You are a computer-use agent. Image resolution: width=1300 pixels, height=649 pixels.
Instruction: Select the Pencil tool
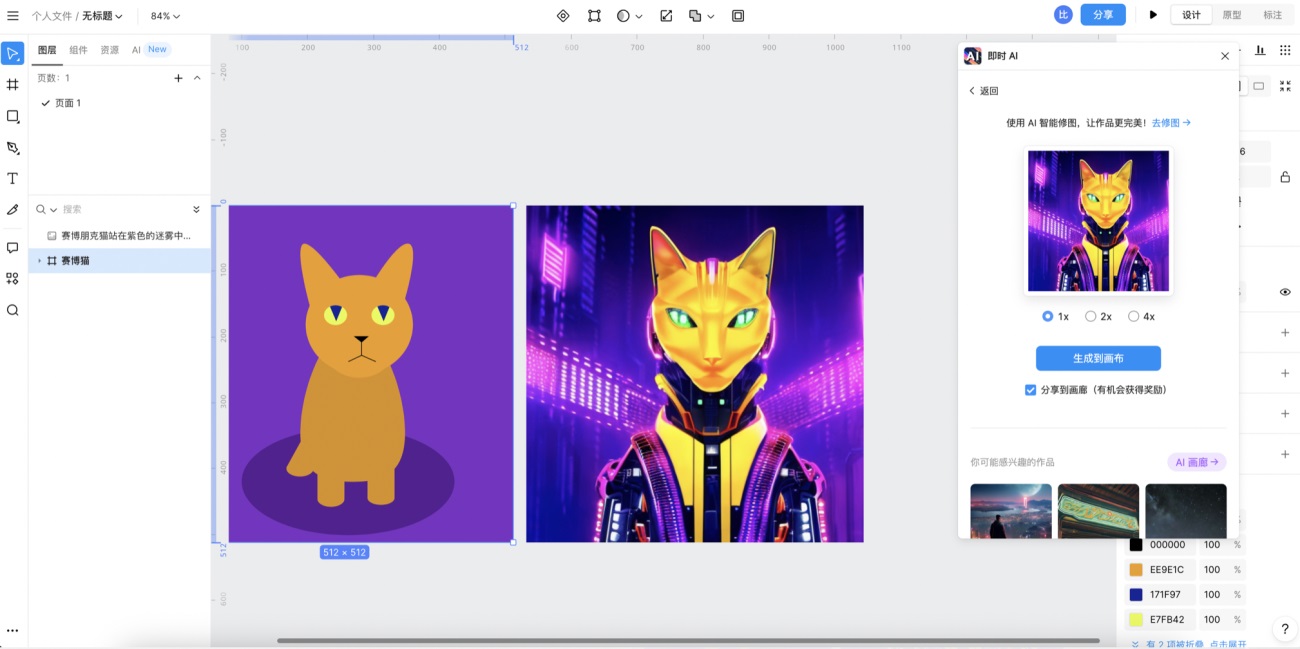tap(13, 210)
